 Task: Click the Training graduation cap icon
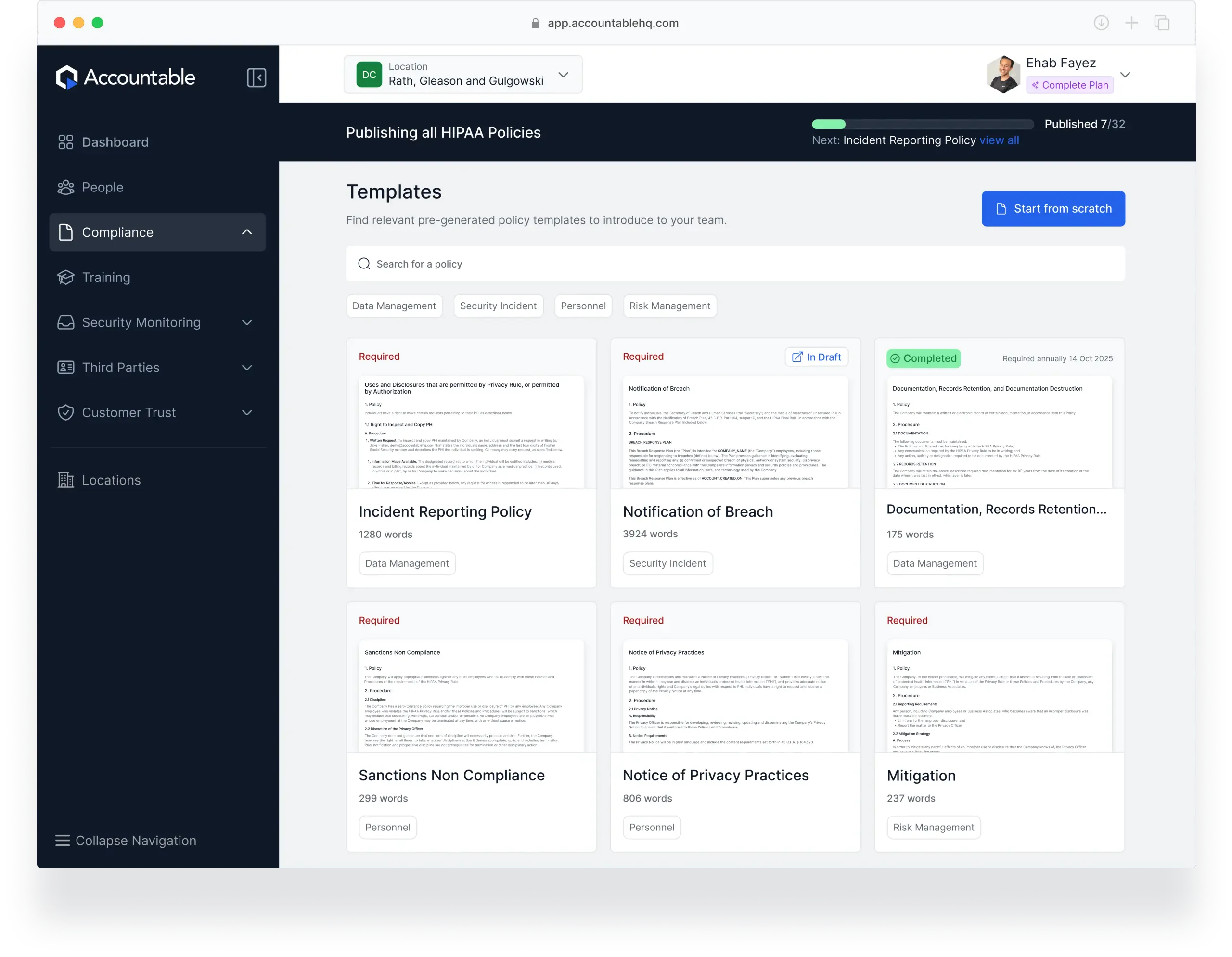click(66, 277)
